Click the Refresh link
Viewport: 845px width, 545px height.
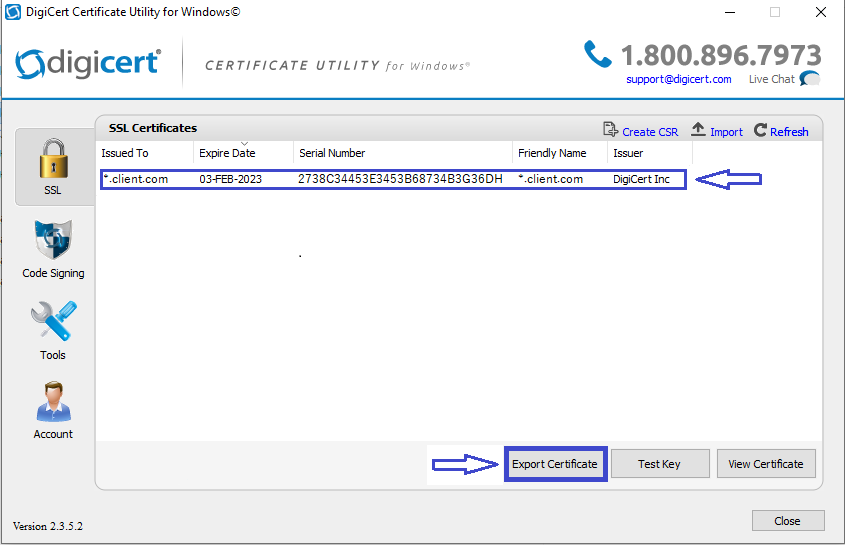[x=789, y=132]
